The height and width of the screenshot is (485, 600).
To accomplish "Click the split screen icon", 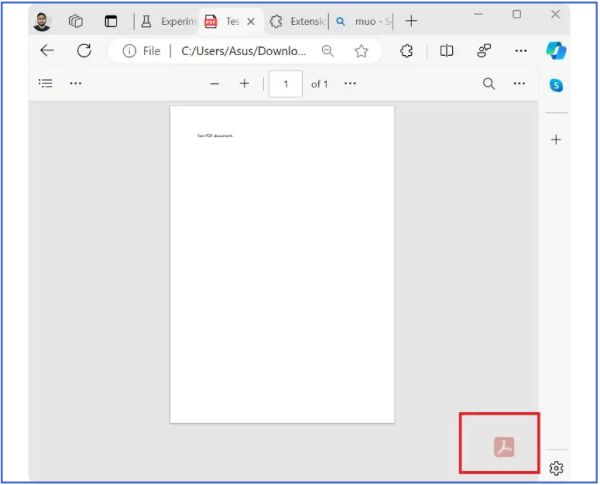I will [447, 51].
